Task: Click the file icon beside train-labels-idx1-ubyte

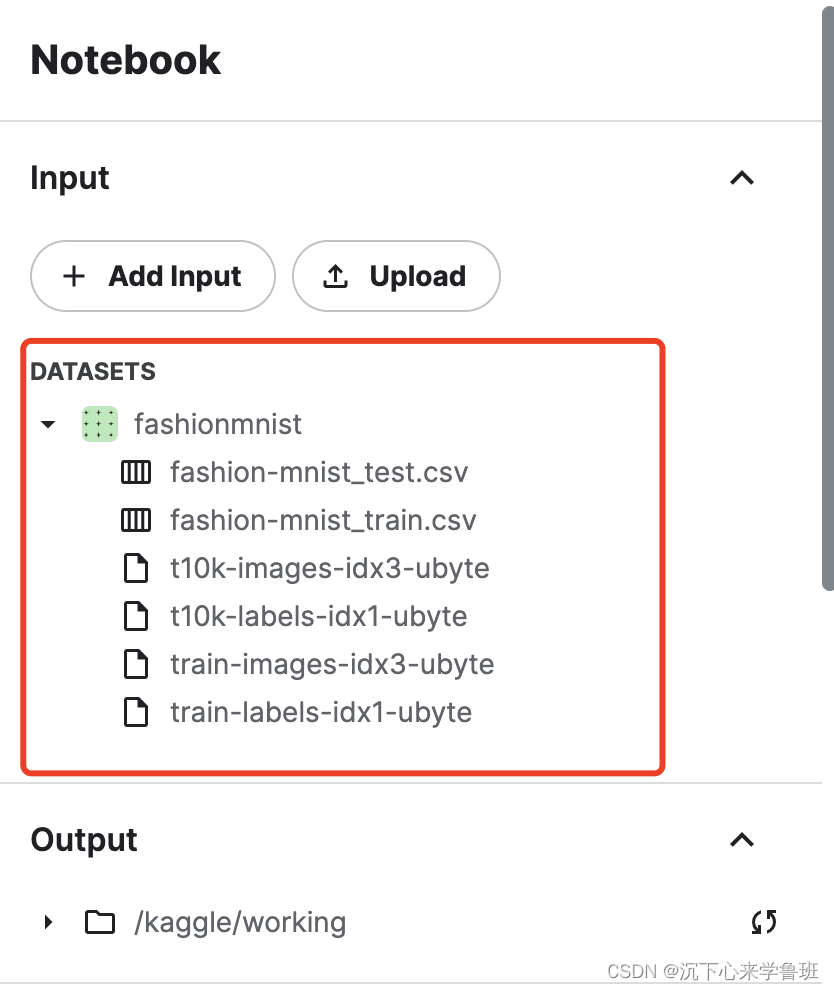Action: click(x=136, y=712)
